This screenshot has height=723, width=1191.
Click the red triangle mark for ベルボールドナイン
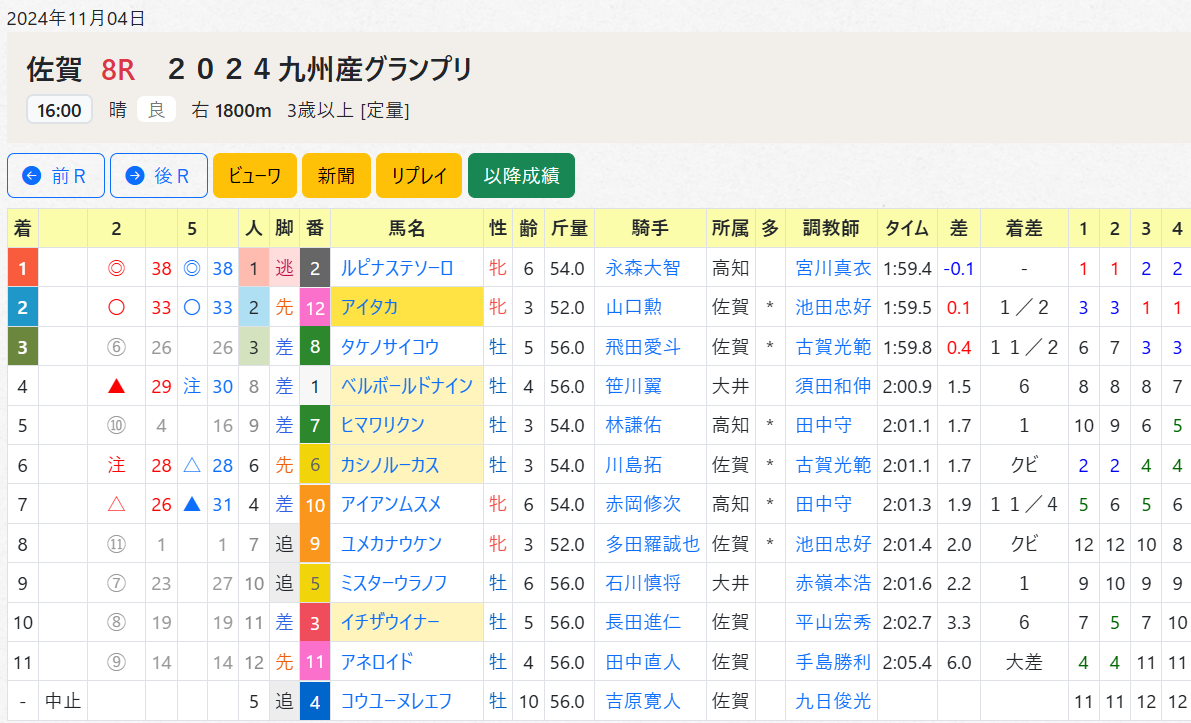116,387
